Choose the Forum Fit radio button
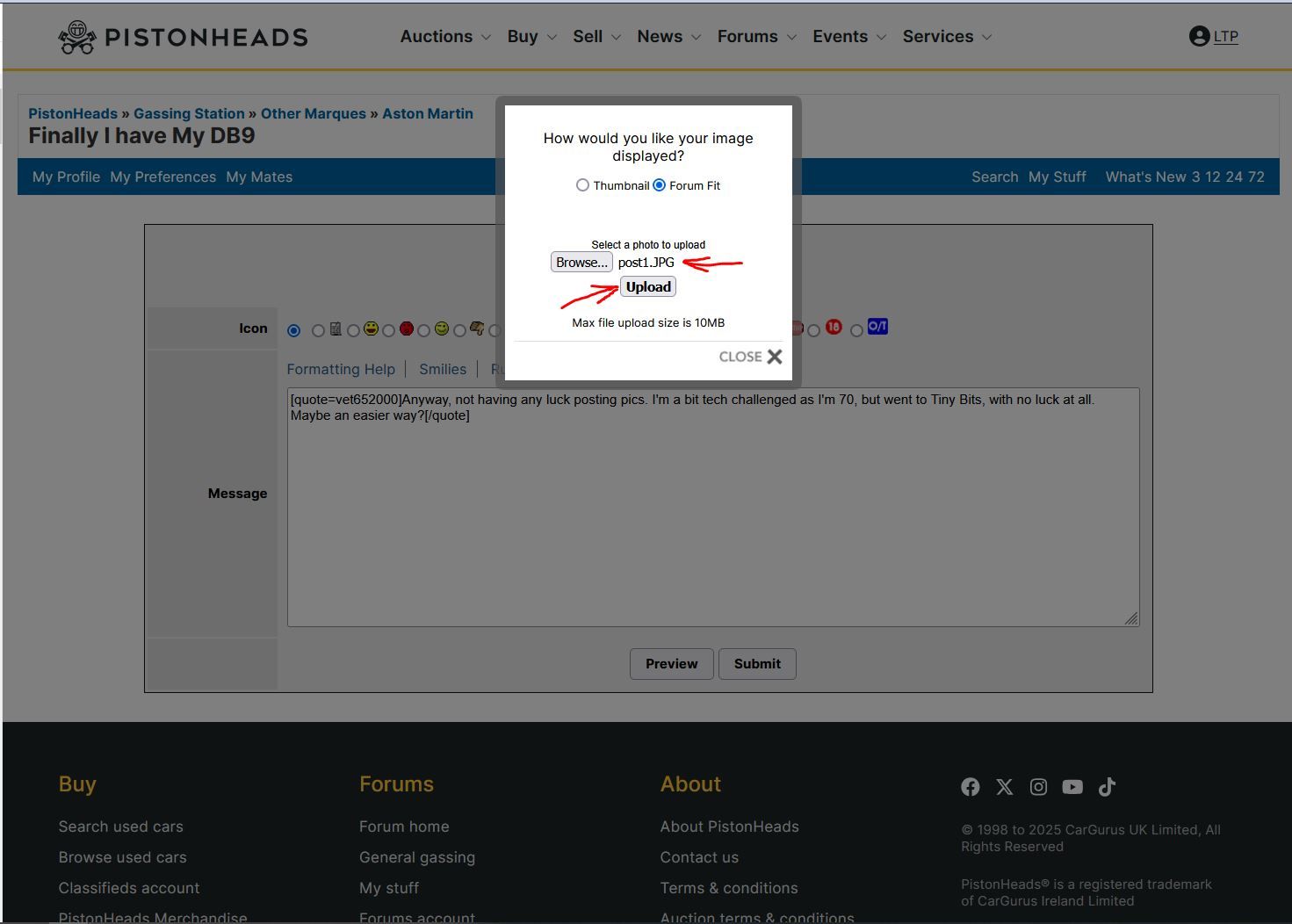Image resolution: width=1292 pixels, height=924 pixels. pyautogui.click(x=660, y=185)
